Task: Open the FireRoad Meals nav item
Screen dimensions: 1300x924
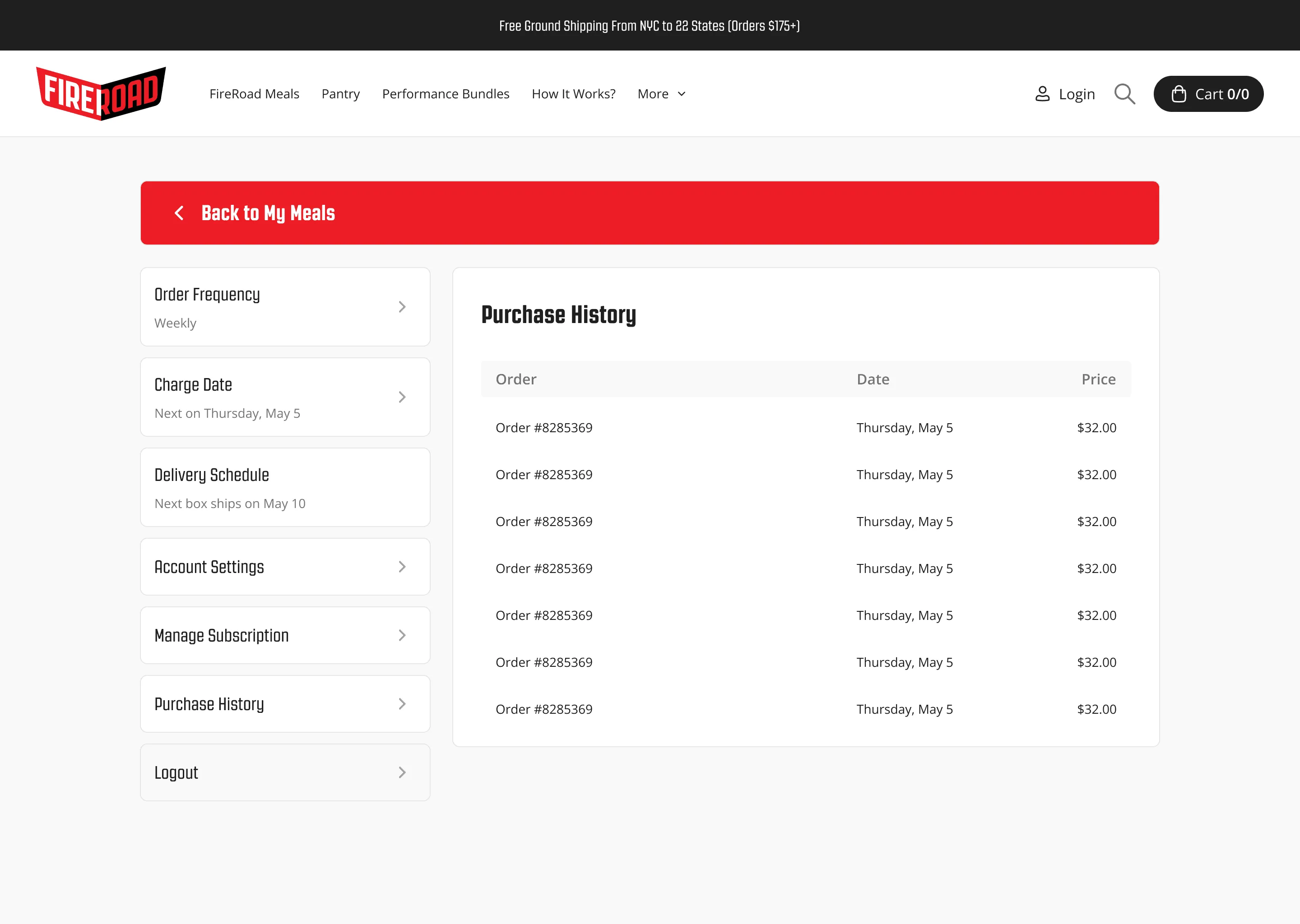Action: (254, 94)
